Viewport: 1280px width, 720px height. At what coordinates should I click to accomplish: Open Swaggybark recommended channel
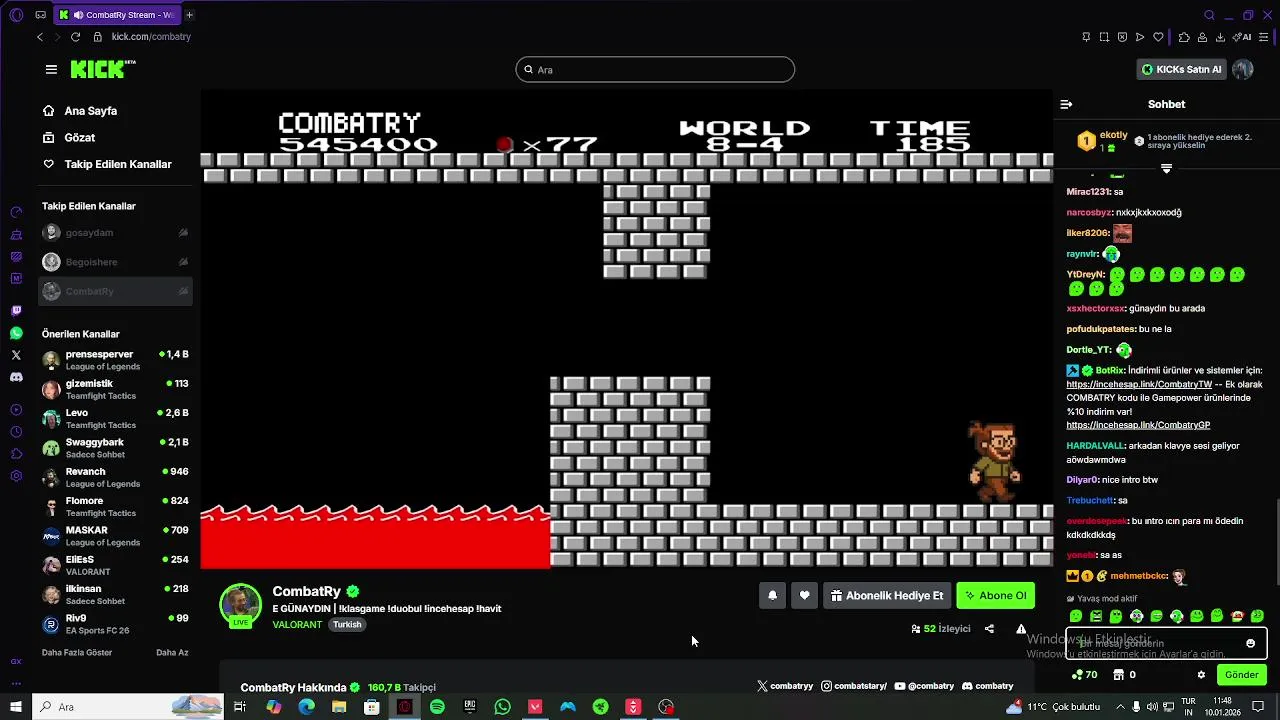tap(115, 448)
